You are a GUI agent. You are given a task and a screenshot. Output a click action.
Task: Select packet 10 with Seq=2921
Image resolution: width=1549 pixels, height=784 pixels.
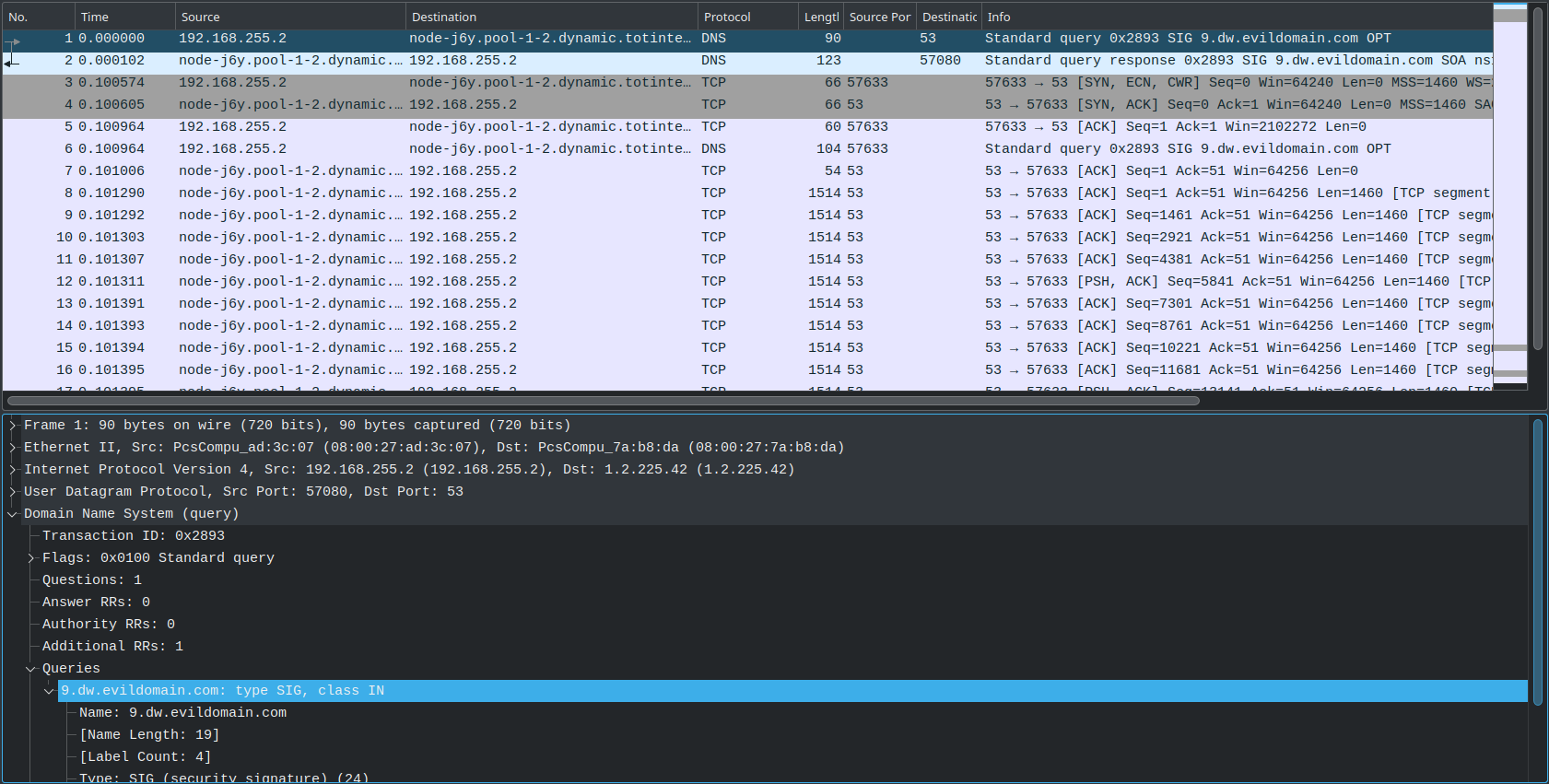[x=747, y=238]
